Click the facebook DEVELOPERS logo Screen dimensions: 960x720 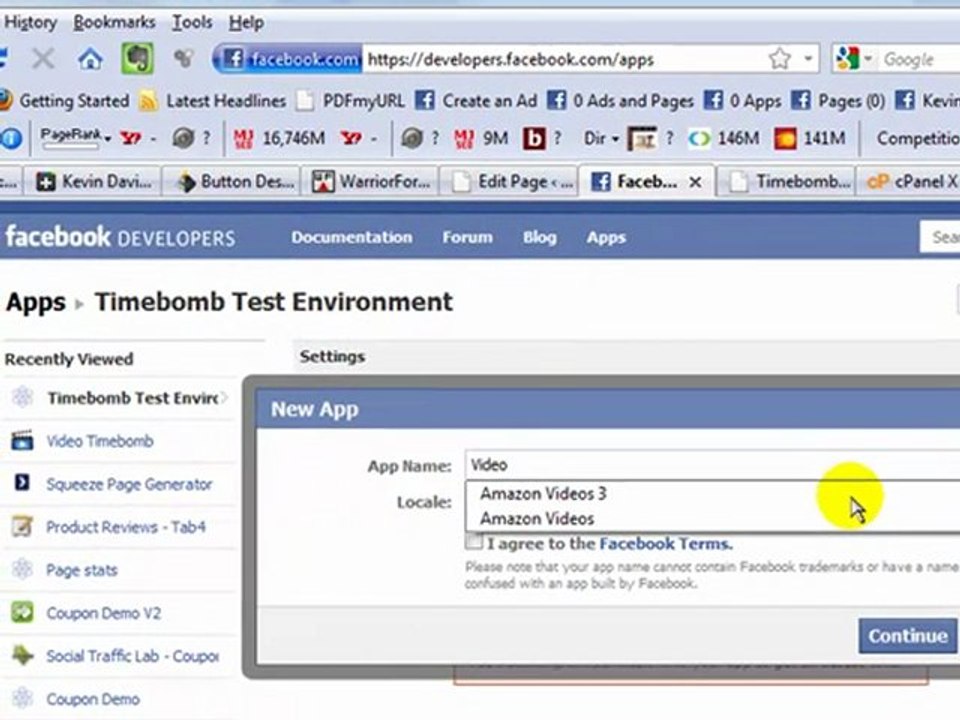(x=120, y=237)
